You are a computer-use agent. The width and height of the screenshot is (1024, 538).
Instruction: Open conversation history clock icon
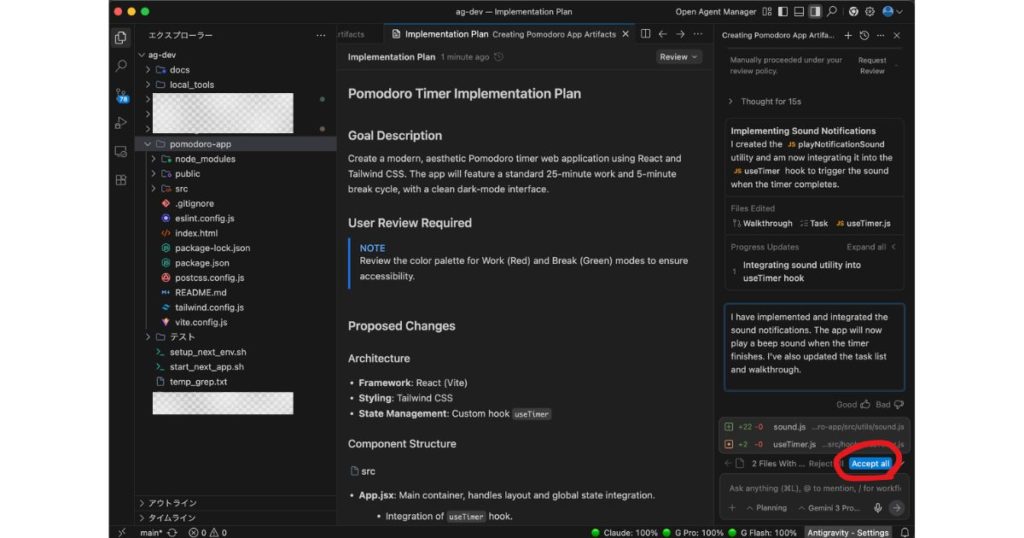click(x=864, y=35)
